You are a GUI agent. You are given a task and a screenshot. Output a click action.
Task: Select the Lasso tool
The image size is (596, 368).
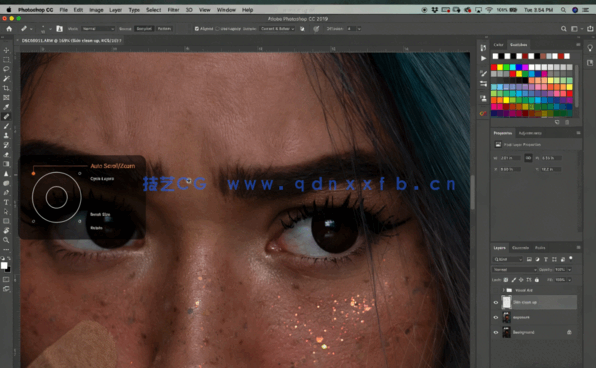(x=6, y=69)
